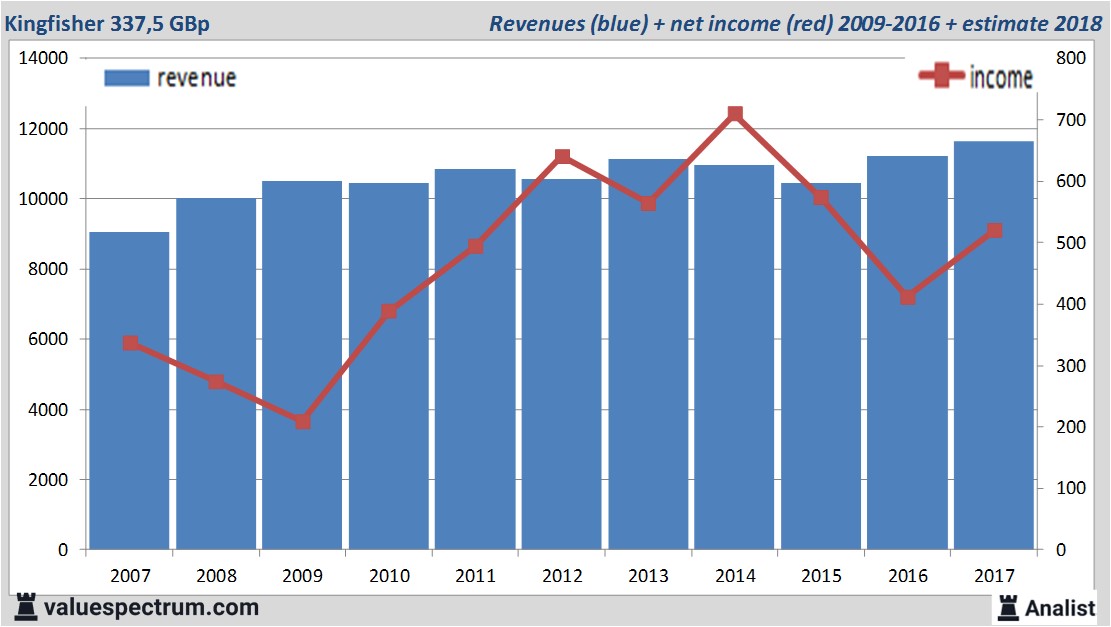This screenshot has width=1111, height=627.
Task: Select the 2011 income data marker
Action: coord(476,246)
